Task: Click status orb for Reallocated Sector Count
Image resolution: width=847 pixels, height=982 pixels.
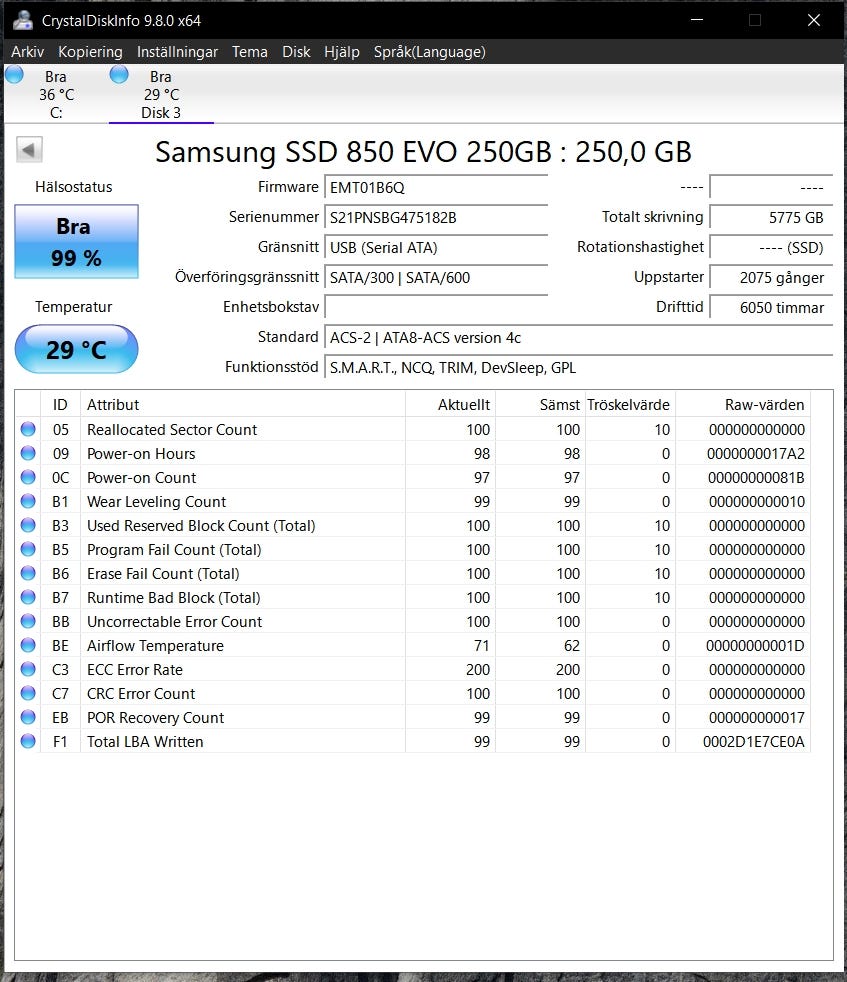Action: 28,430
